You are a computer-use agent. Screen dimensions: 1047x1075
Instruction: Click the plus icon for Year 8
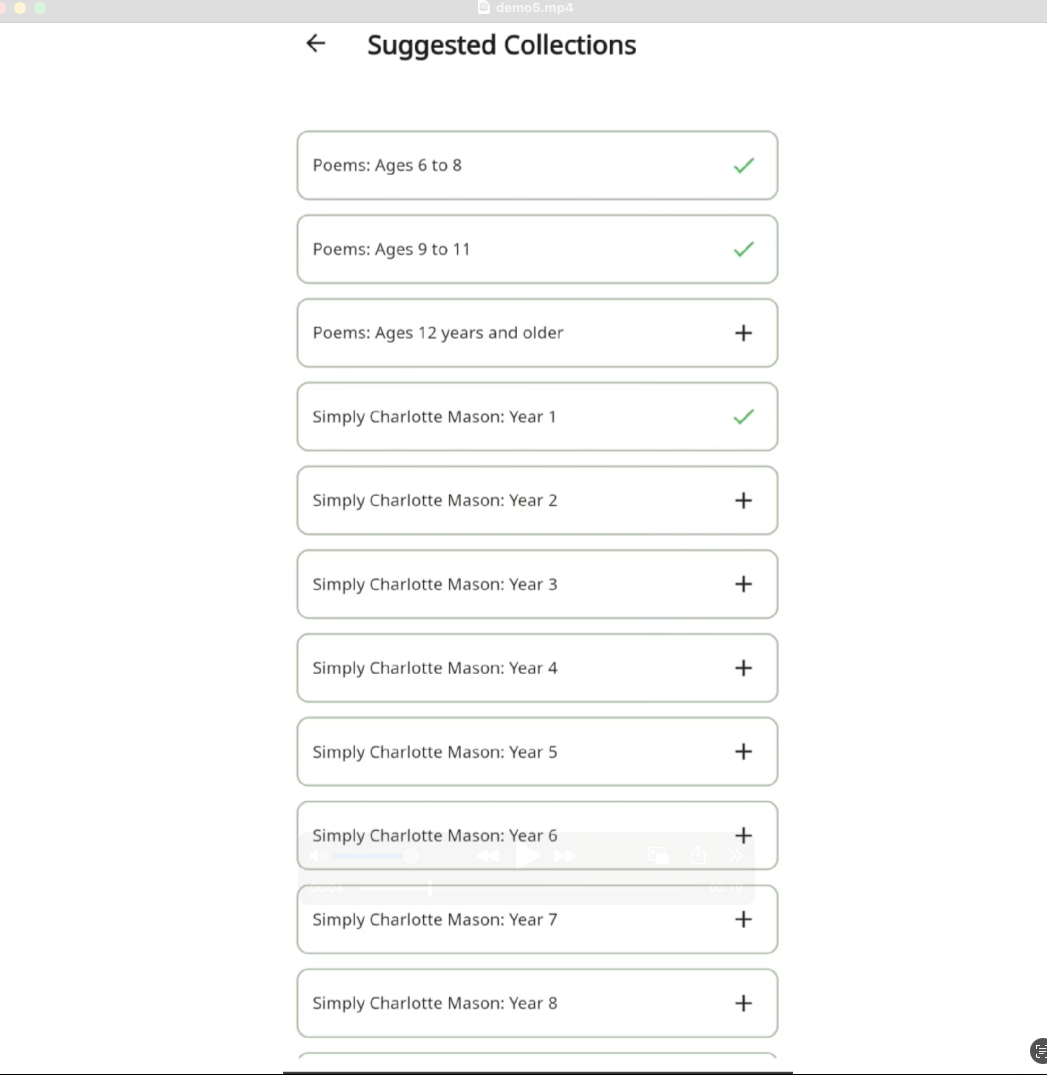743,1003
